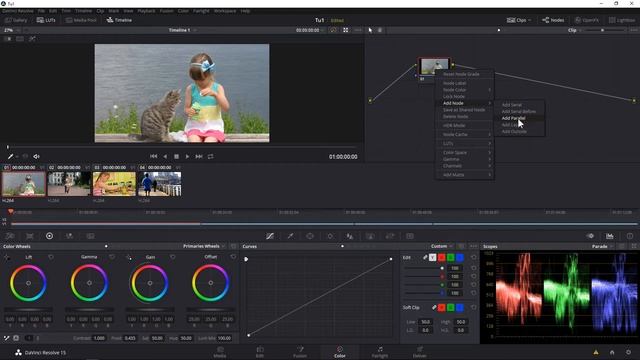This screenshot has width=640, height=360.
Task: Click the auto color balance icon
Action: [16, 338]
